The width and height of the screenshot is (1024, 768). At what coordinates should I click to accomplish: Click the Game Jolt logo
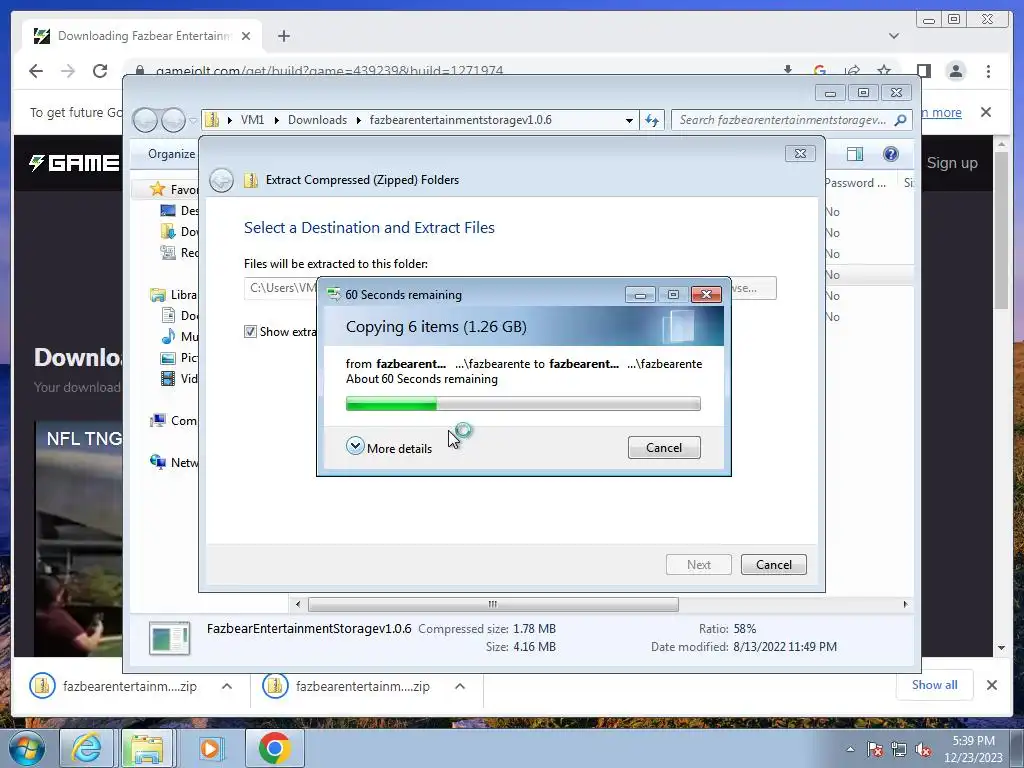click(74, 163)
